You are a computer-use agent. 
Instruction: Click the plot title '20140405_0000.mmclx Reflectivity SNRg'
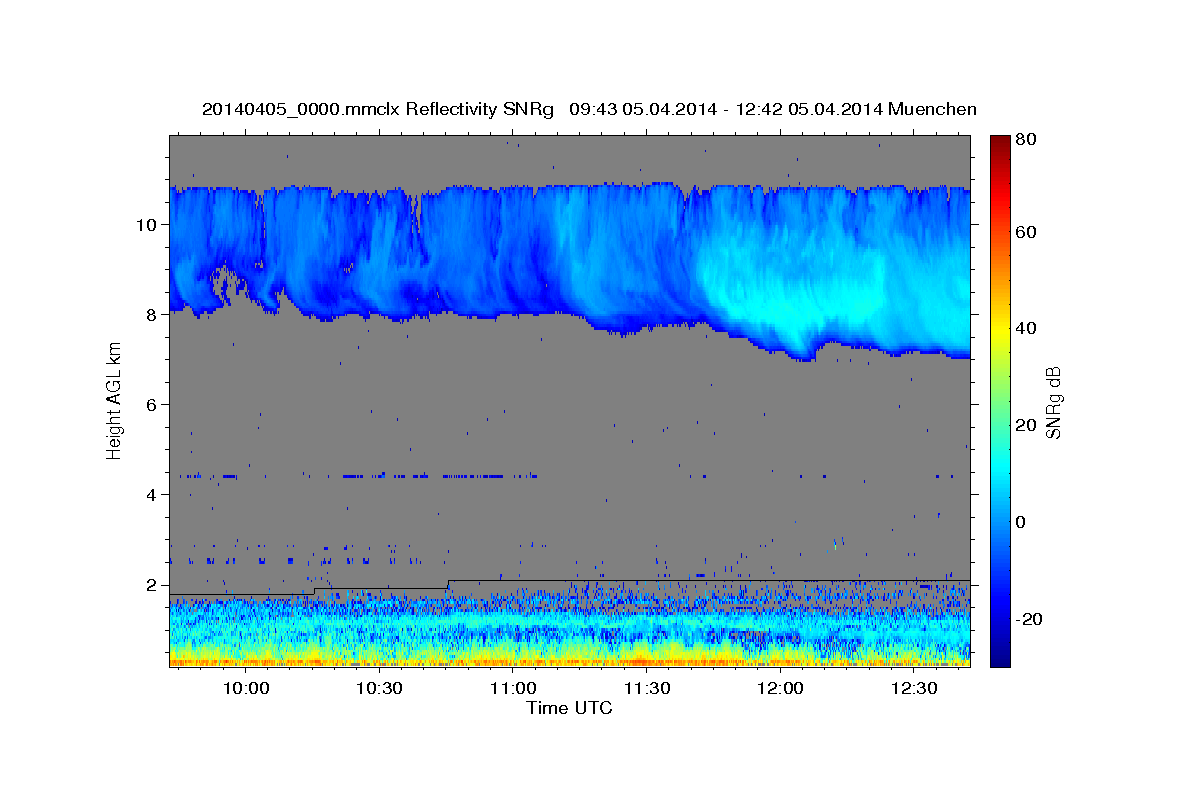point(378,109)
